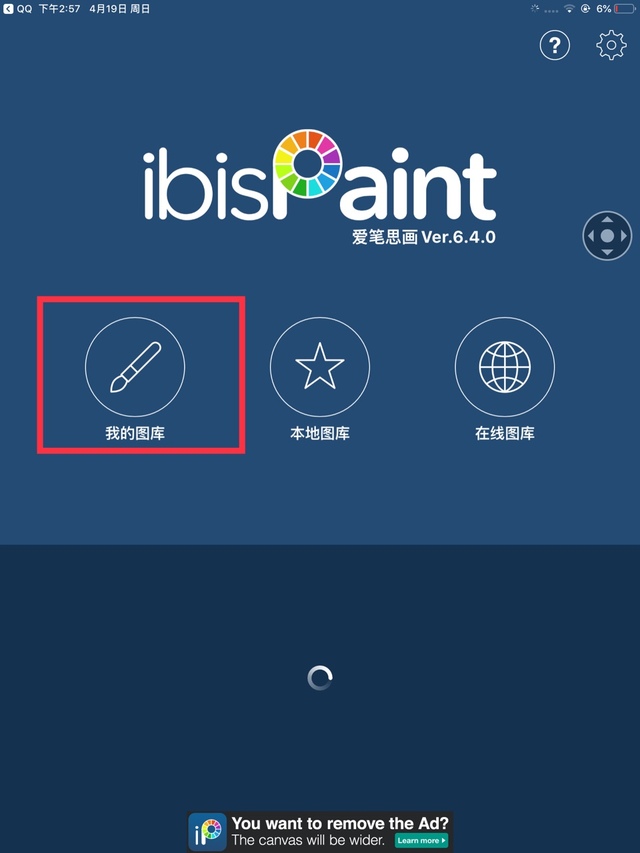Click the ibisPaint icon in the ad banner
The image size is (640, 853).
point(207,832)
